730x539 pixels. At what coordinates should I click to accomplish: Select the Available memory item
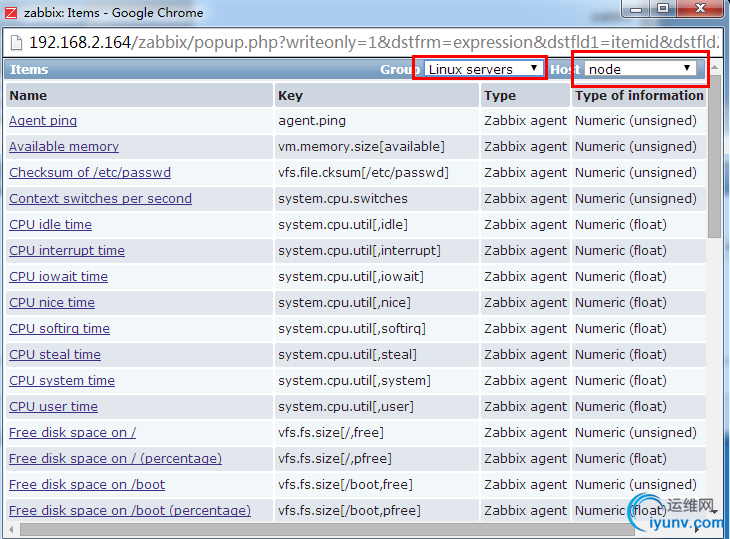(x=64, y=147)
